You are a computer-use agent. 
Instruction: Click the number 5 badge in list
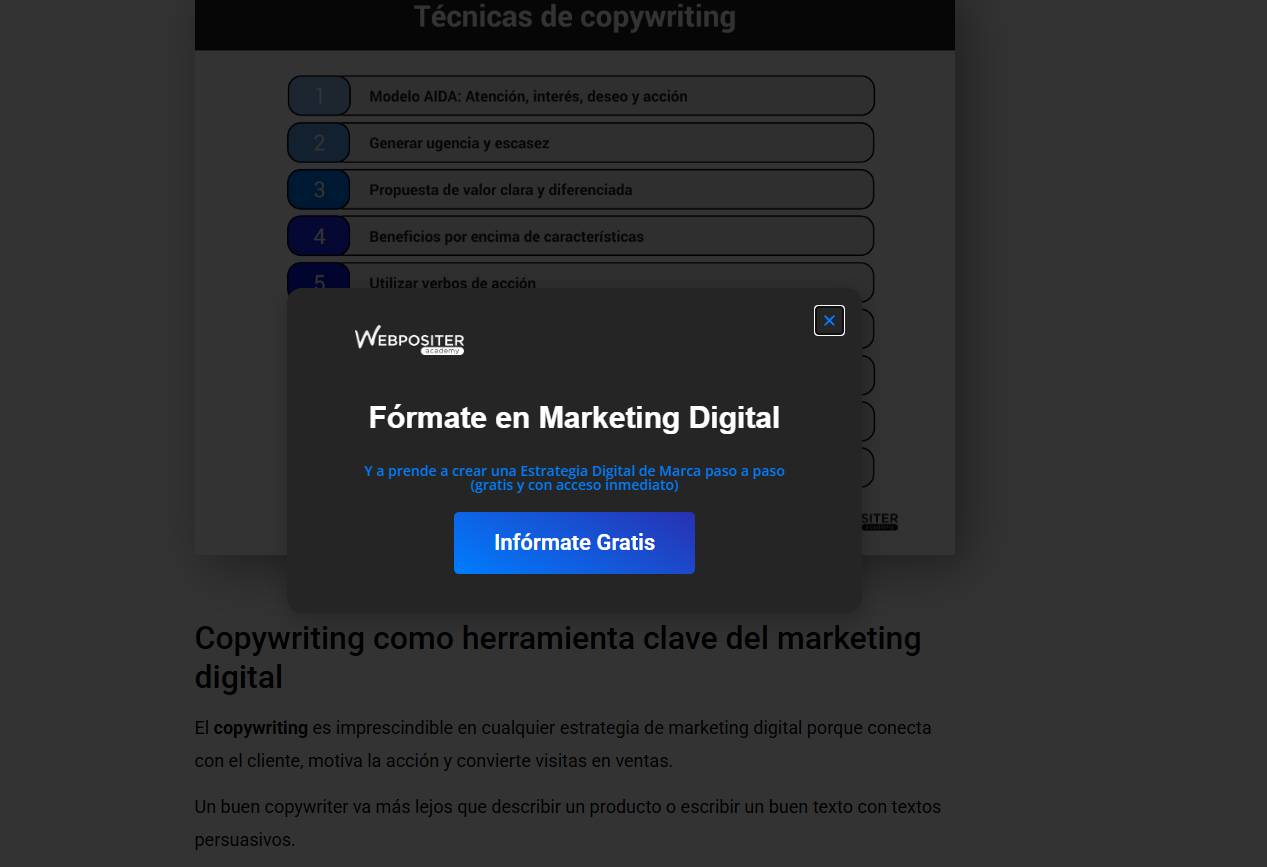point(319,279)
